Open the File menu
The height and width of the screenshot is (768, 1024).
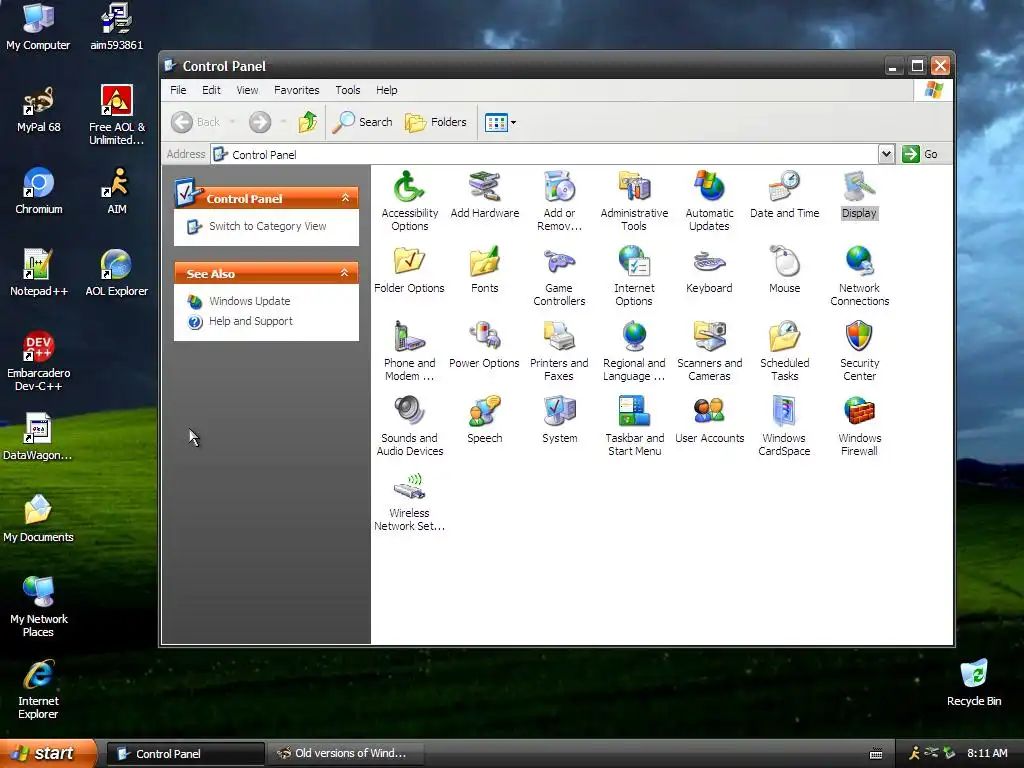178,90
